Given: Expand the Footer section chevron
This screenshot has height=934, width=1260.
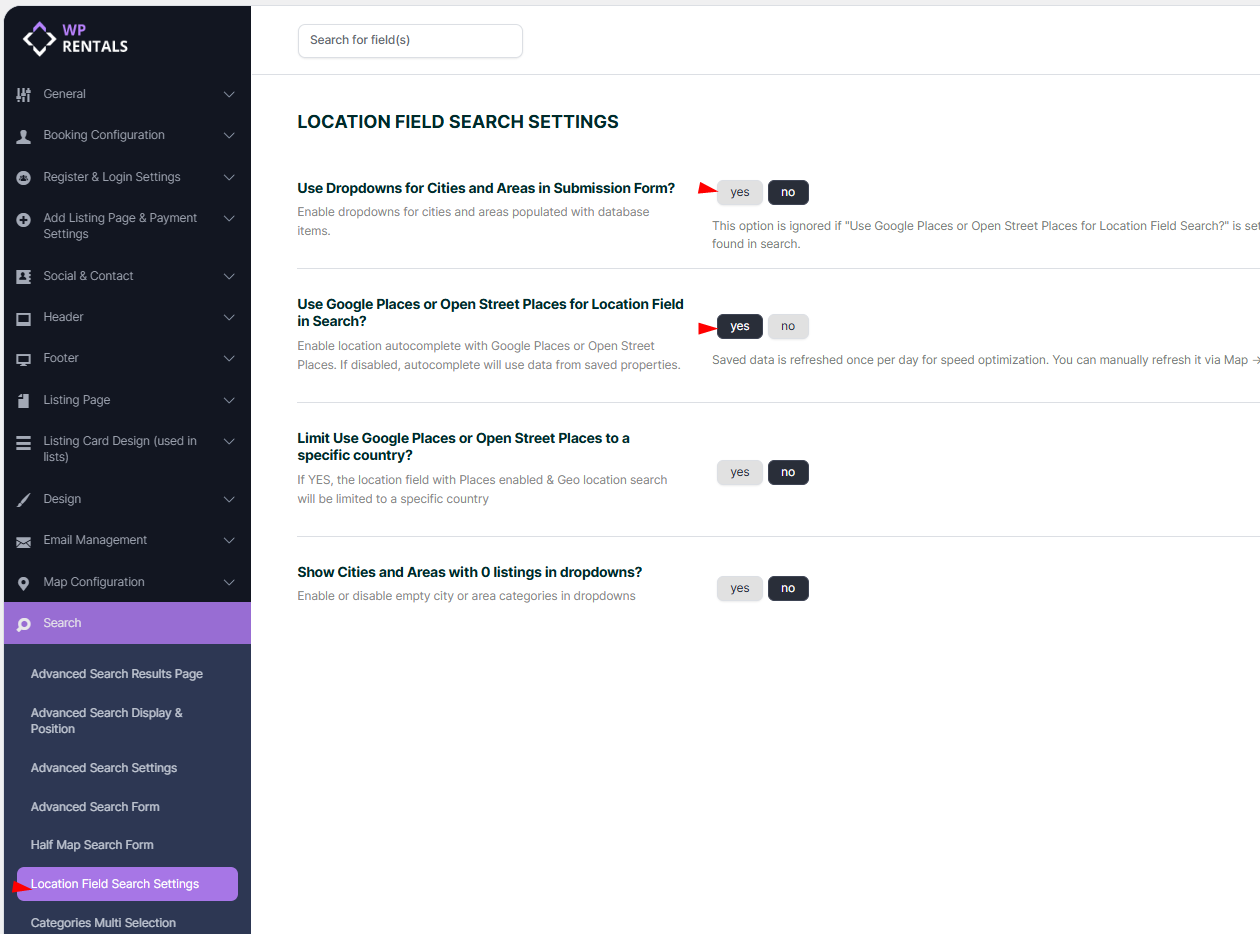Looking at the screenshot, I should point(229,358).
